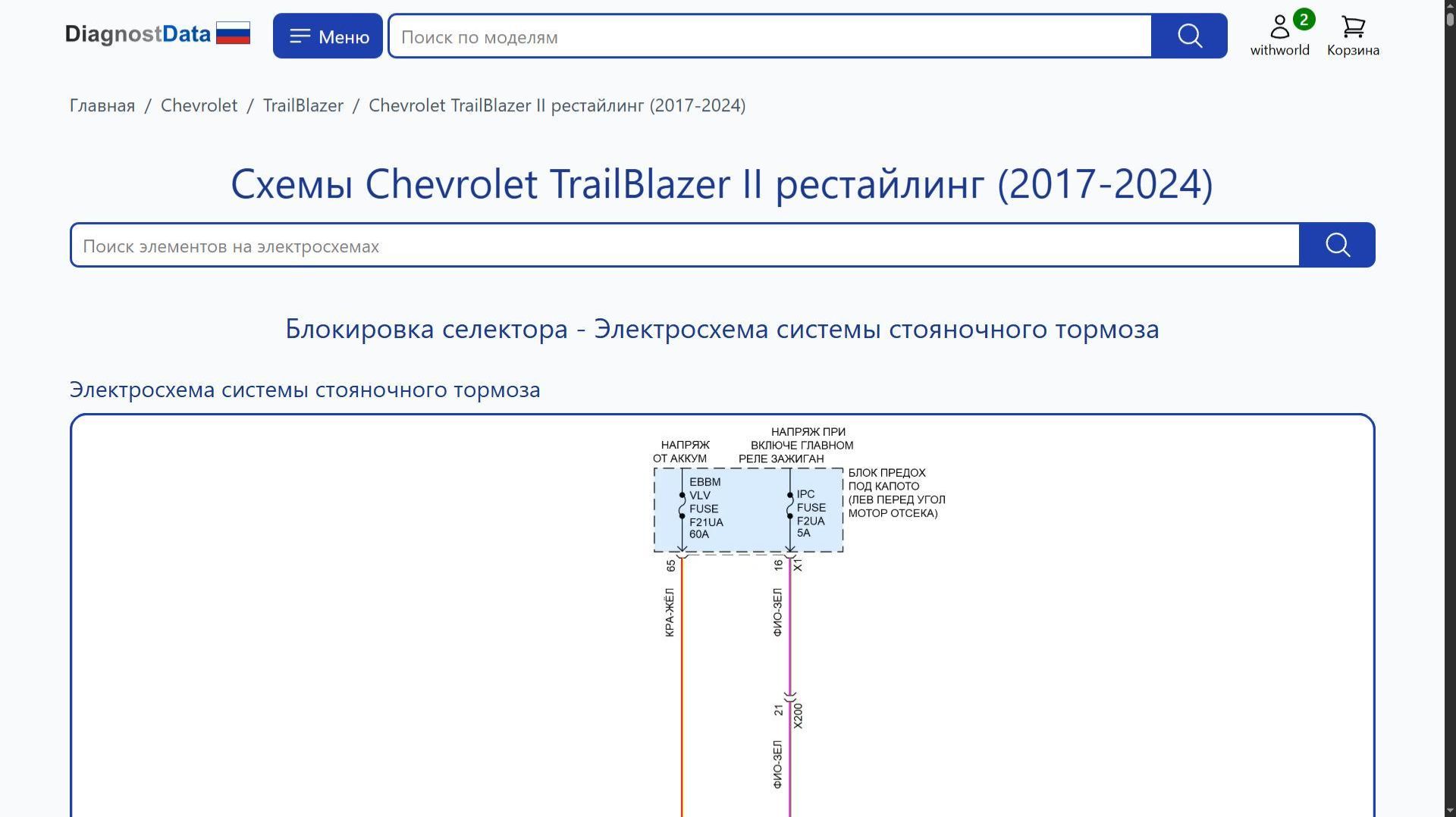This screenshot has height=817, width=1456.
Task: Open Chevrolet TrailBlazer II рестайлинг breadcrumb
Action: point(557,105)
